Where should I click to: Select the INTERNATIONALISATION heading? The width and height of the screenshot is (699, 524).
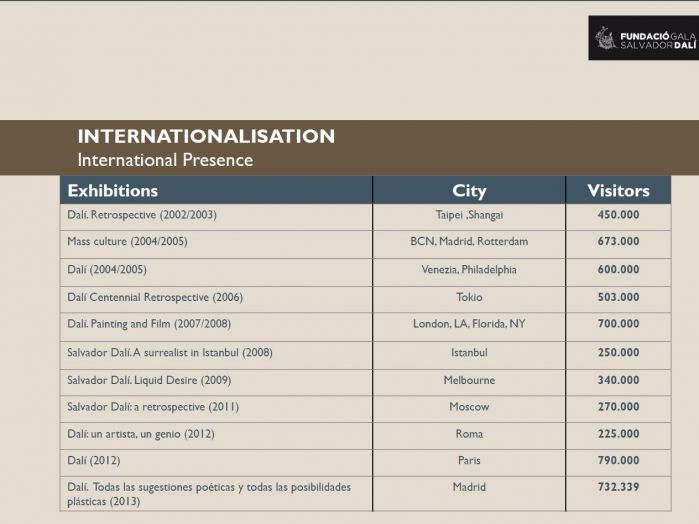(x=206, y=136)
